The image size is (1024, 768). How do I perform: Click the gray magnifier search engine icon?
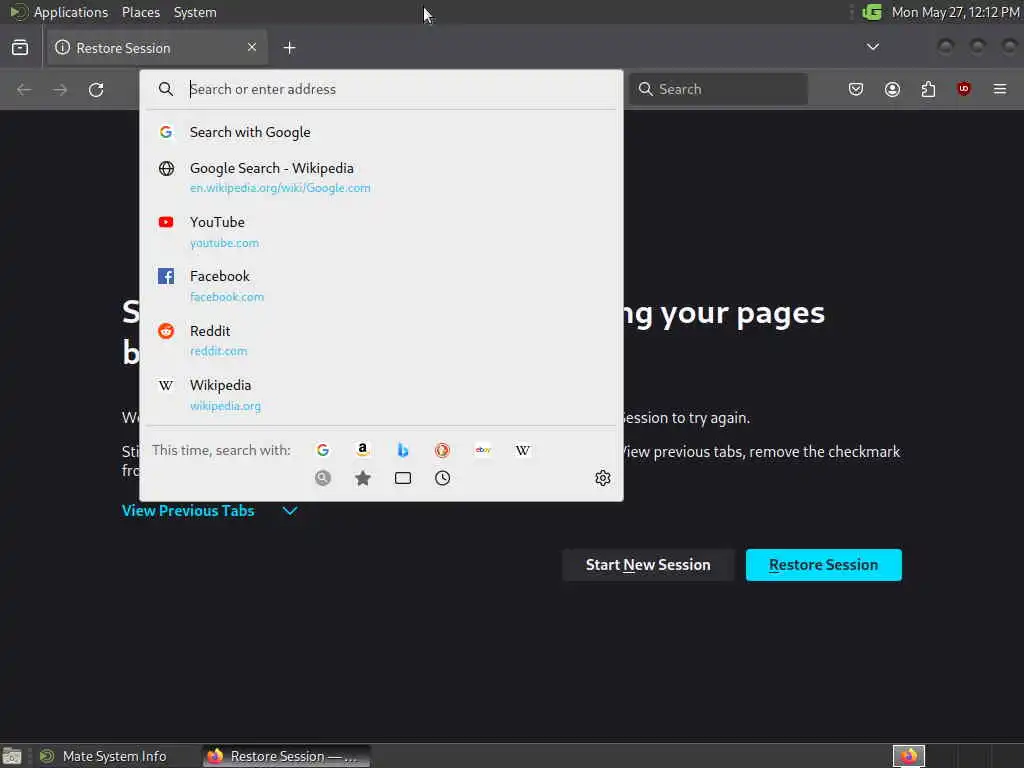coord(323,478)
